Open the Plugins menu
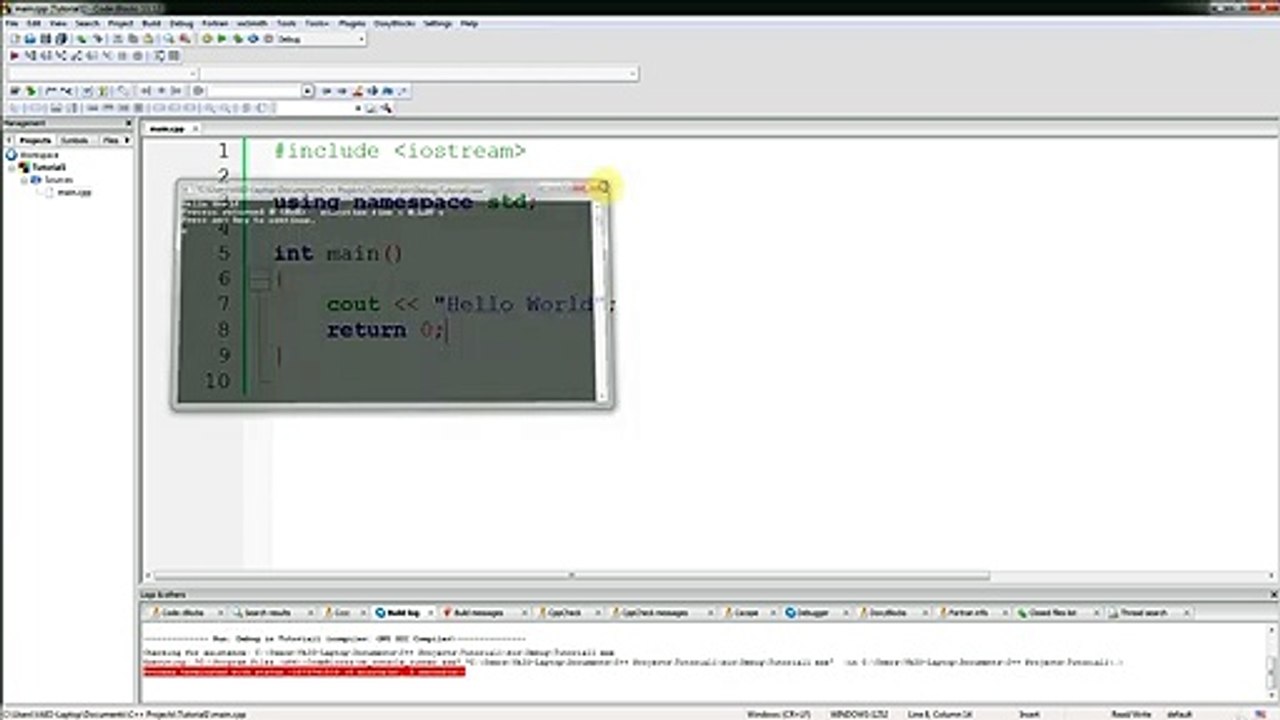Screen dimensions: 1280x720 coord(352,23)
